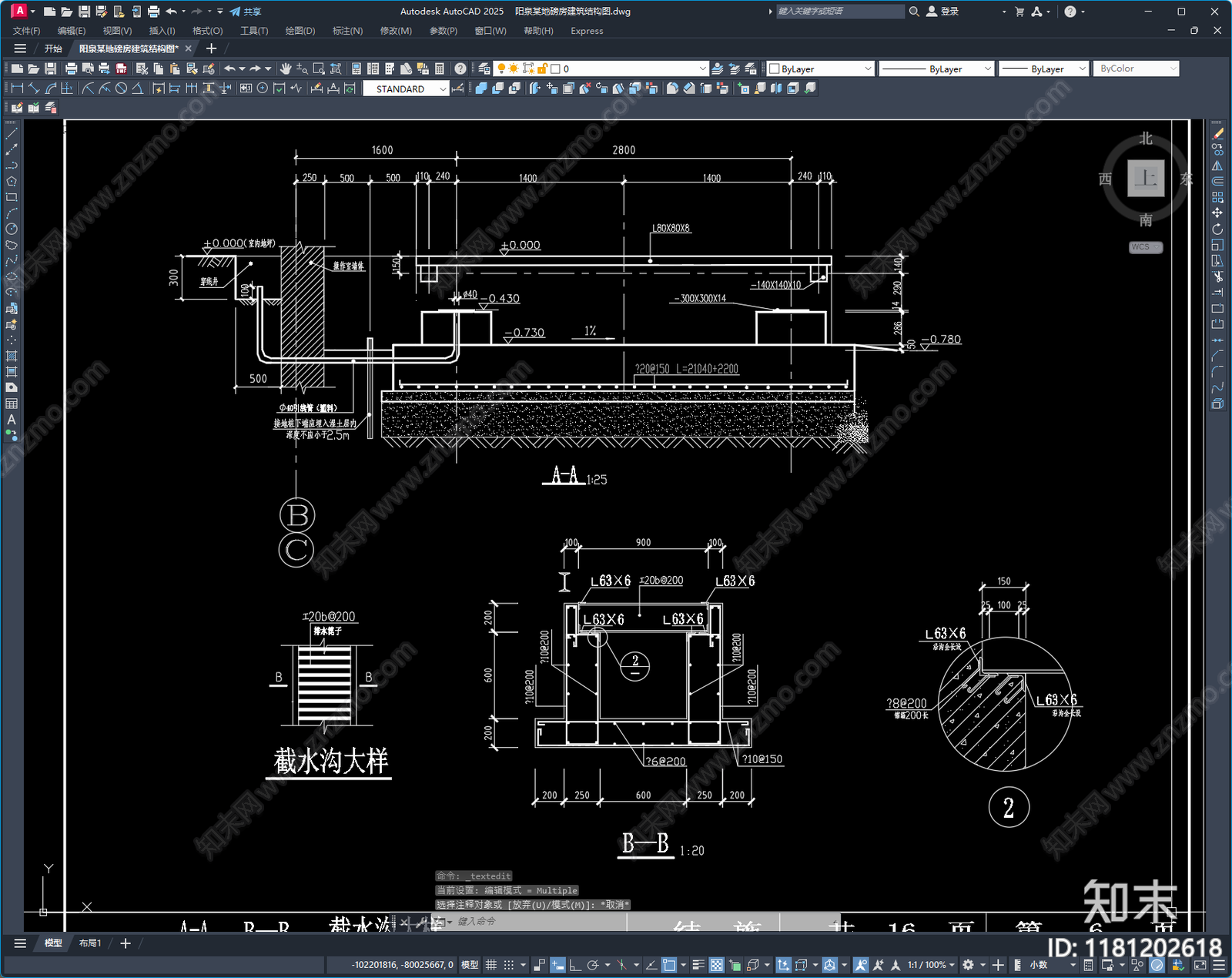
Task: Open Layer Properties Manager
Action: point(484,69)
